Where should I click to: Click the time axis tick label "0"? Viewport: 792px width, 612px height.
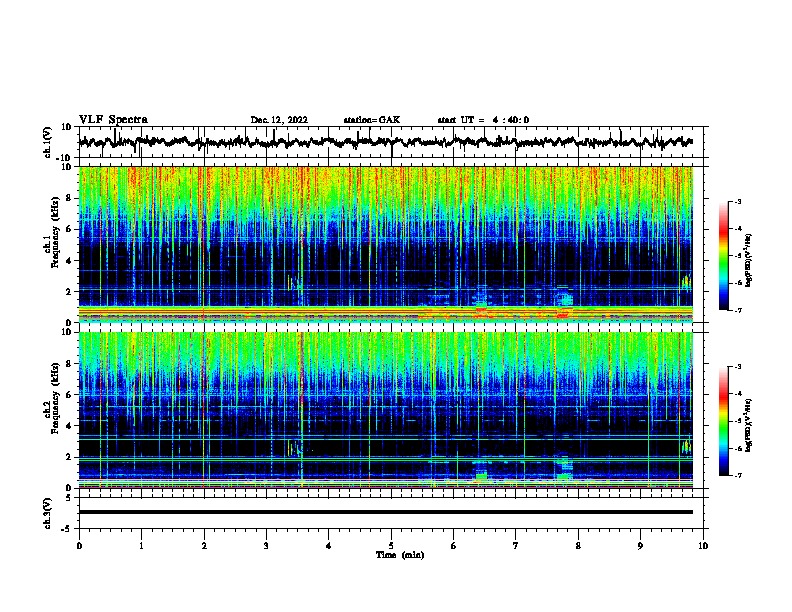point(79,546)
